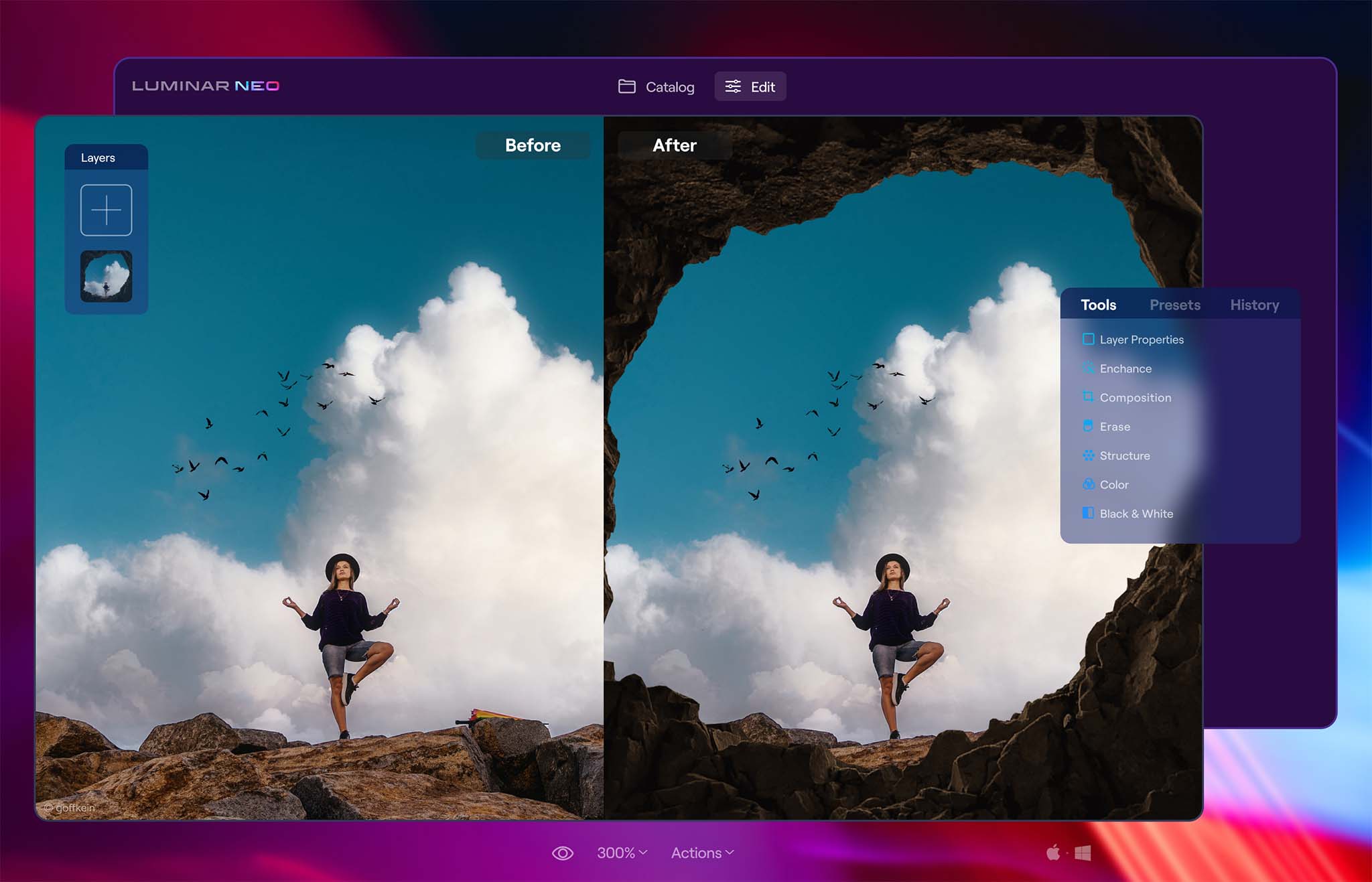Viewport: 1372px width, 882px height.
Task: Click the Windows logo icon
Action: 1083,853
